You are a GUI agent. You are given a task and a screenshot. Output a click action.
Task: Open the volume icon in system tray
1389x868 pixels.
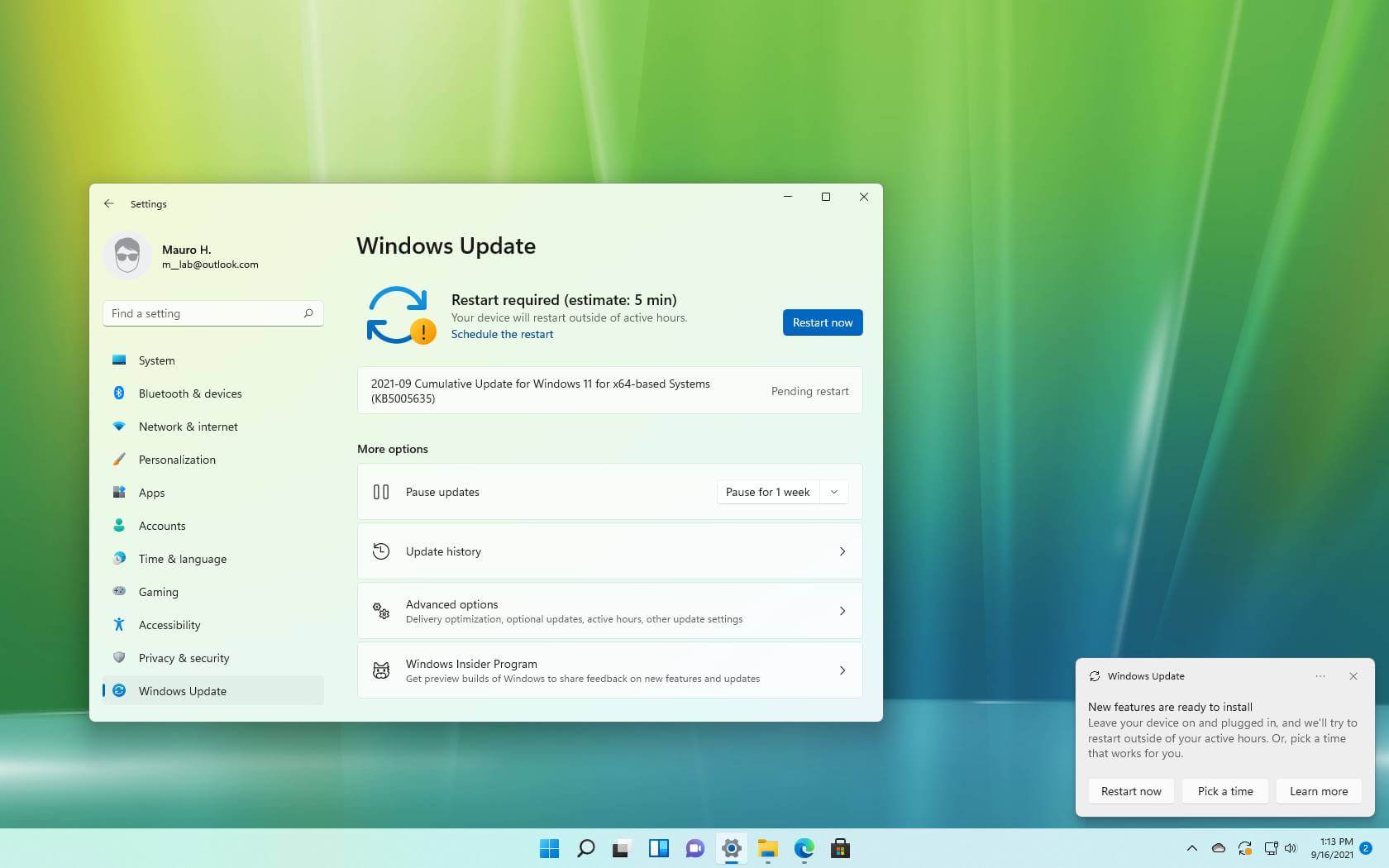pos(1291,848)
